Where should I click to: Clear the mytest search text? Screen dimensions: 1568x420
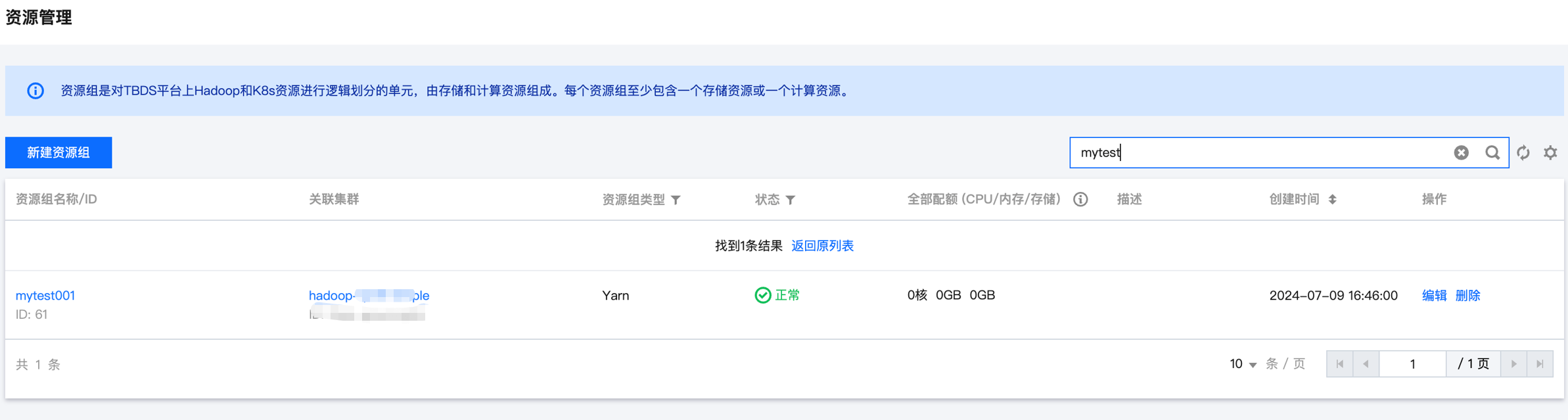[x=1461, y=152]
